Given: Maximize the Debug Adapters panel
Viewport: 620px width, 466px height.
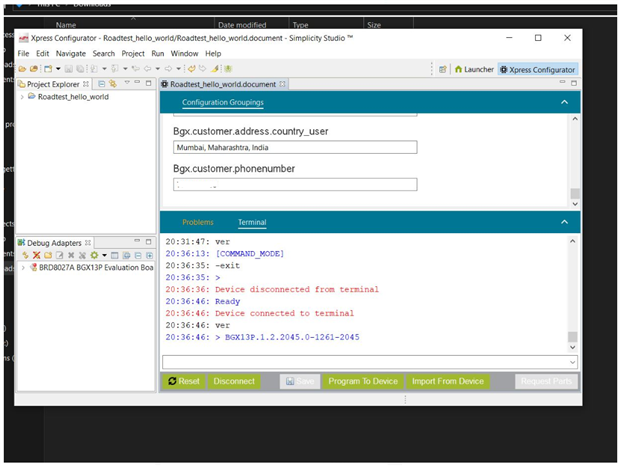Looking at the screenshot, I should 149,242.
